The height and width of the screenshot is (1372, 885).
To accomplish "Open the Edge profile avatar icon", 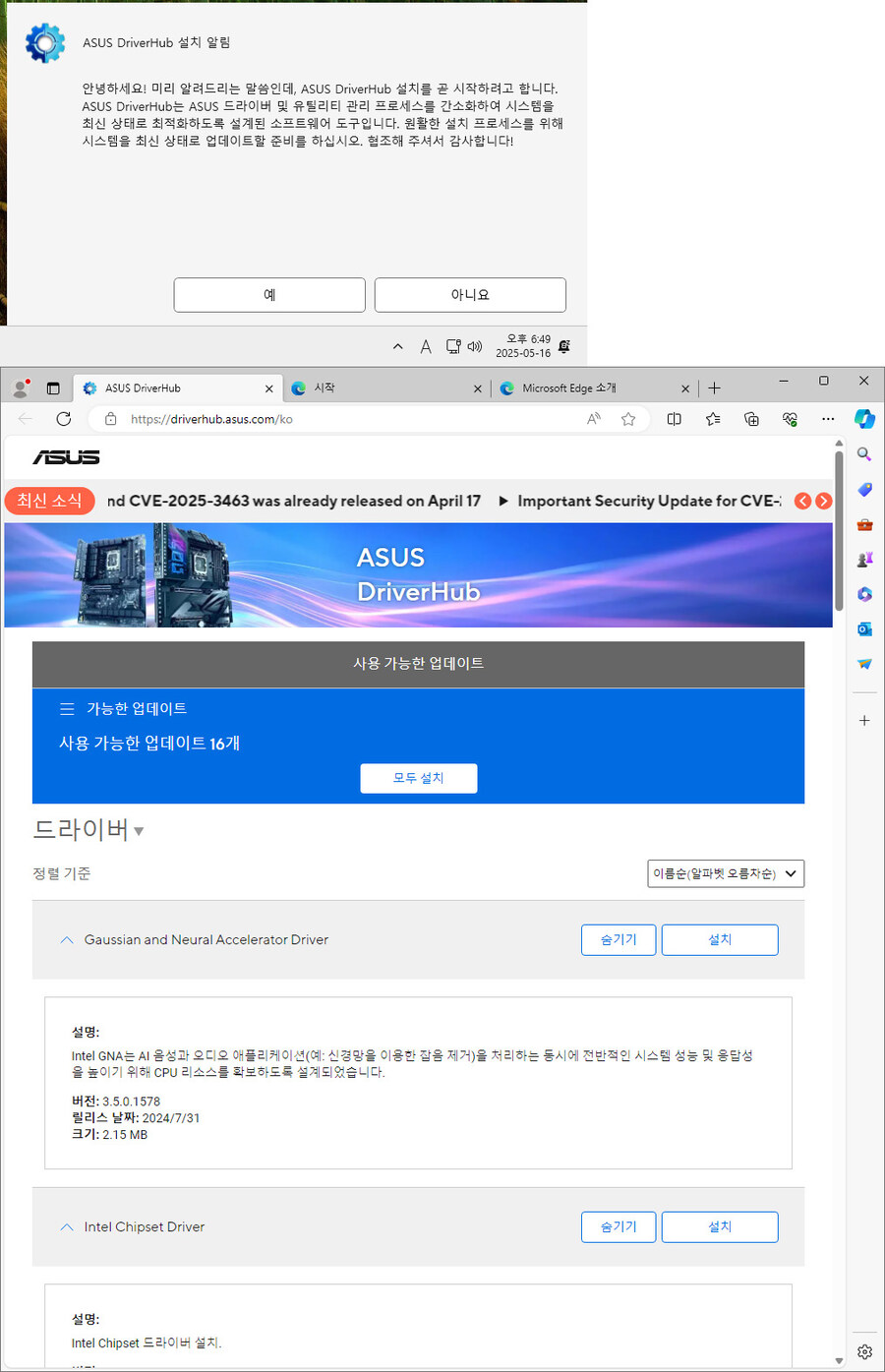I will click(20, 388).
